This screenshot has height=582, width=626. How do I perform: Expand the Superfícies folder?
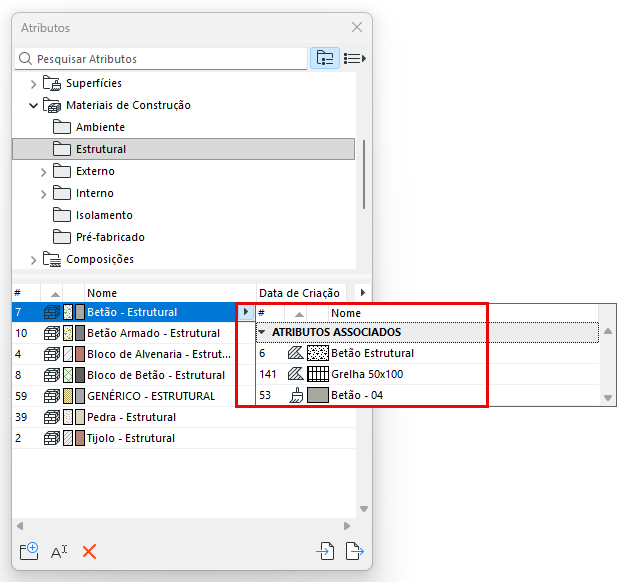point(34,84)
